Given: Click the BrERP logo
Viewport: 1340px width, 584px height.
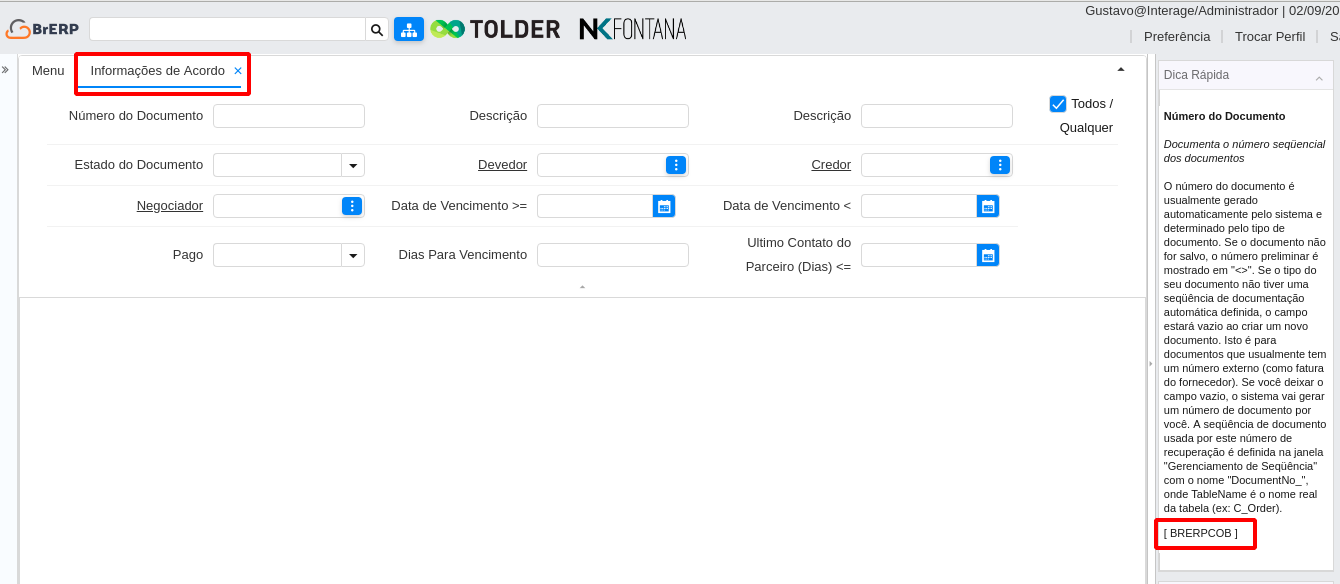Looking at the screenshot, I should 41,29.
